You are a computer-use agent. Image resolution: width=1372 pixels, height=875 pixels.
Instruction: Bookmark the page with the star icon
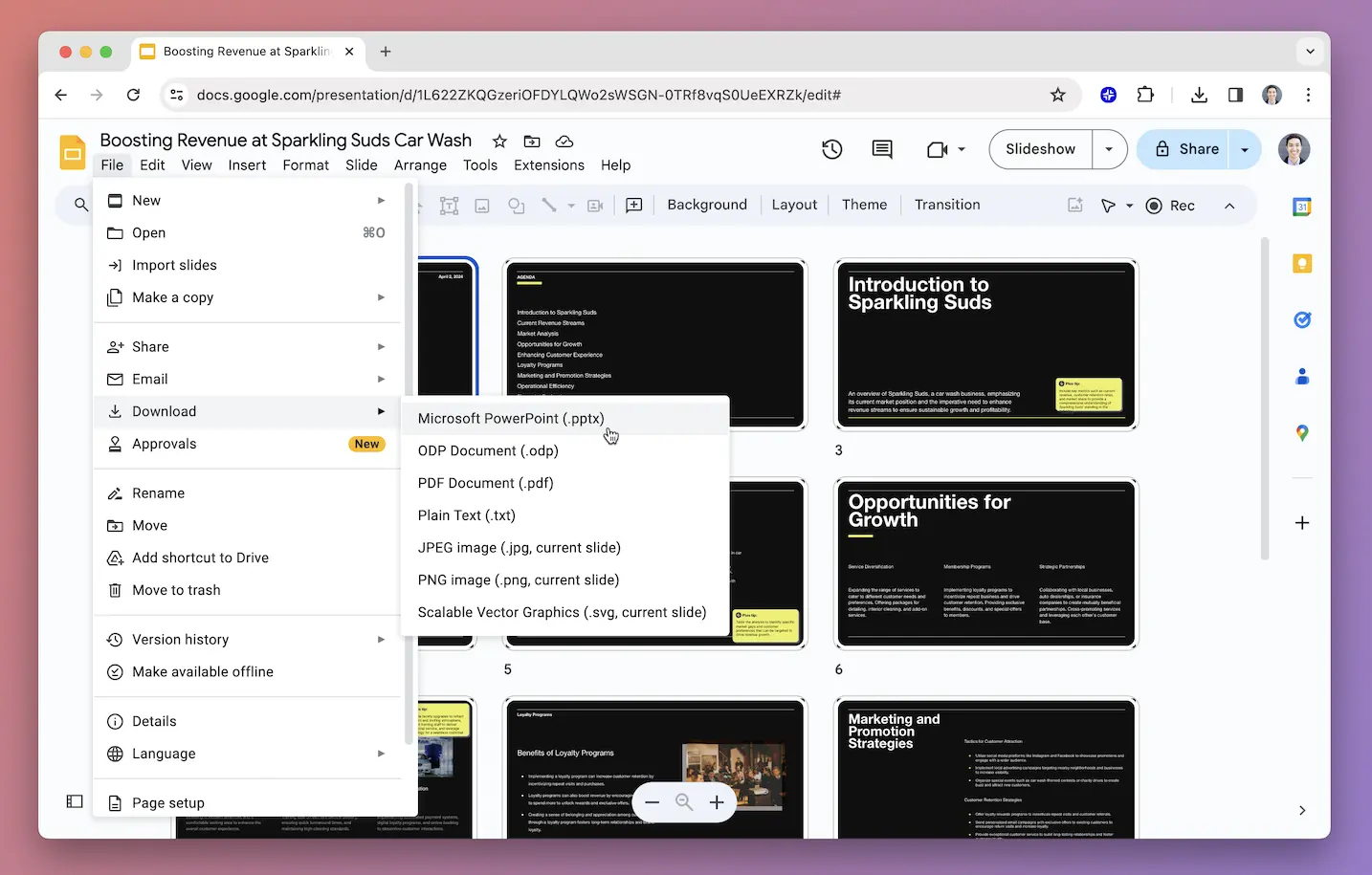click(x=1058, y=95)
